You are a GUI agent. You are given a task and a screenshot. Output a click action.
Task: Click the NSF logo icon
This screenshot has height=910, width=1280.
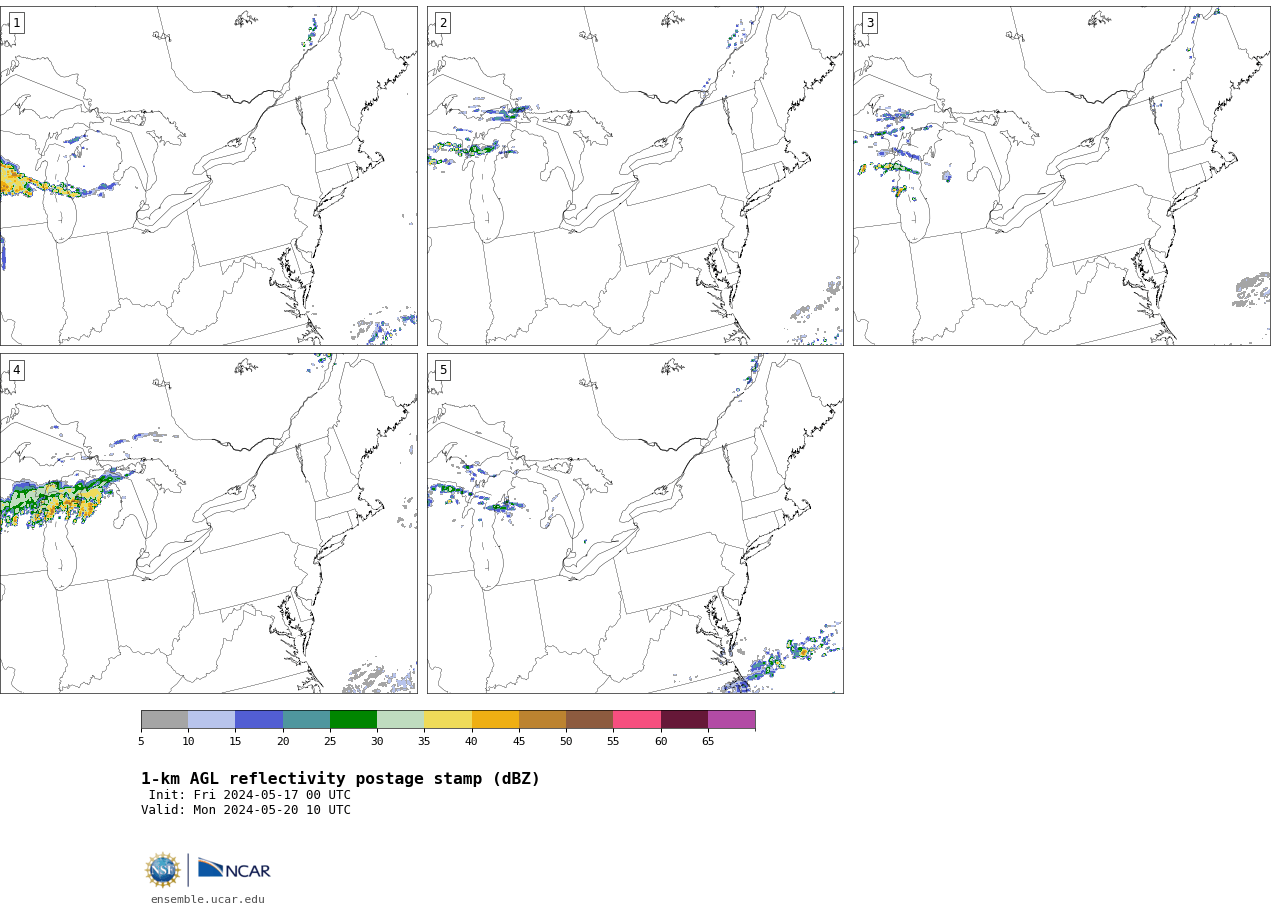point(163,870)
